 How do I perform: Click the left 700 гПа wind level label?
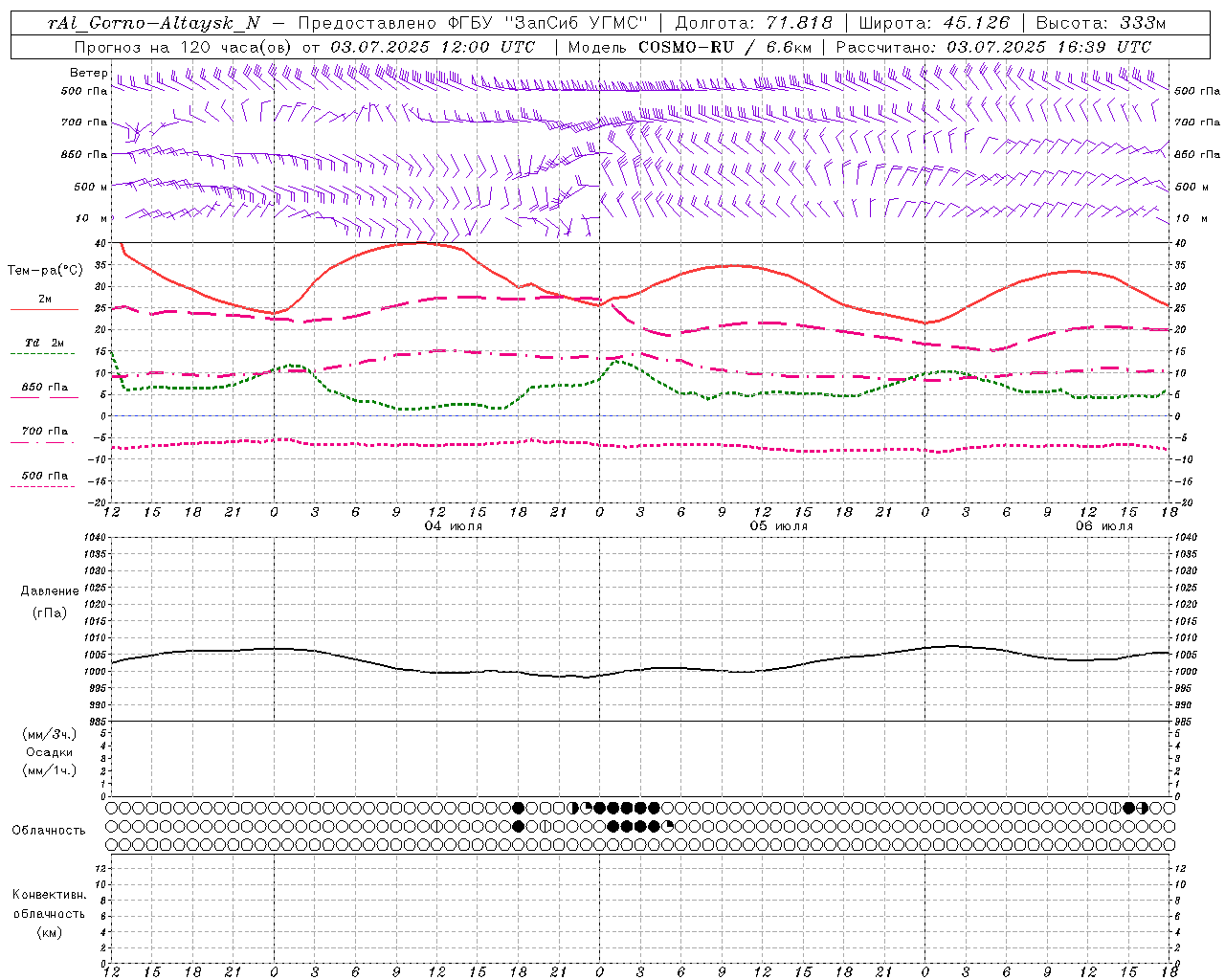[84, 122]
